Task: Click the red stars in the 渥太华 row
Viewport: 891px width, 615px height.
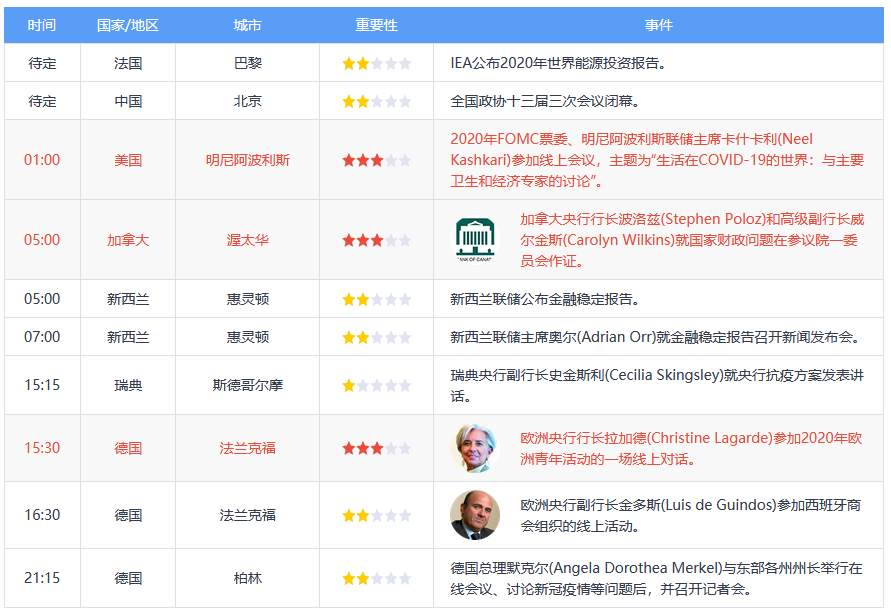Action: pyautogui.click(x=376, y=240)
